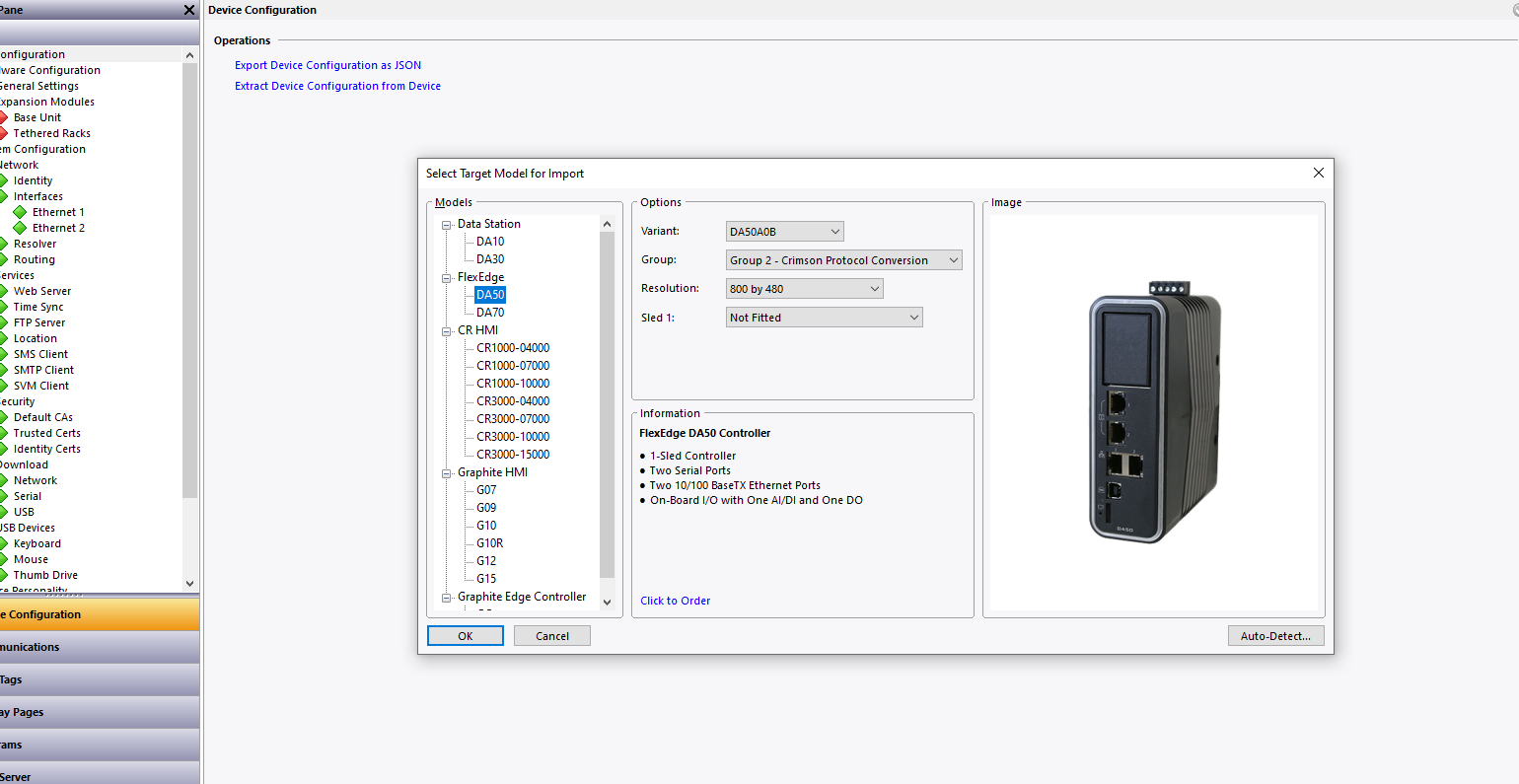Open the Communications pane section
Viewport: 1519px width, 784px height.
99,647
